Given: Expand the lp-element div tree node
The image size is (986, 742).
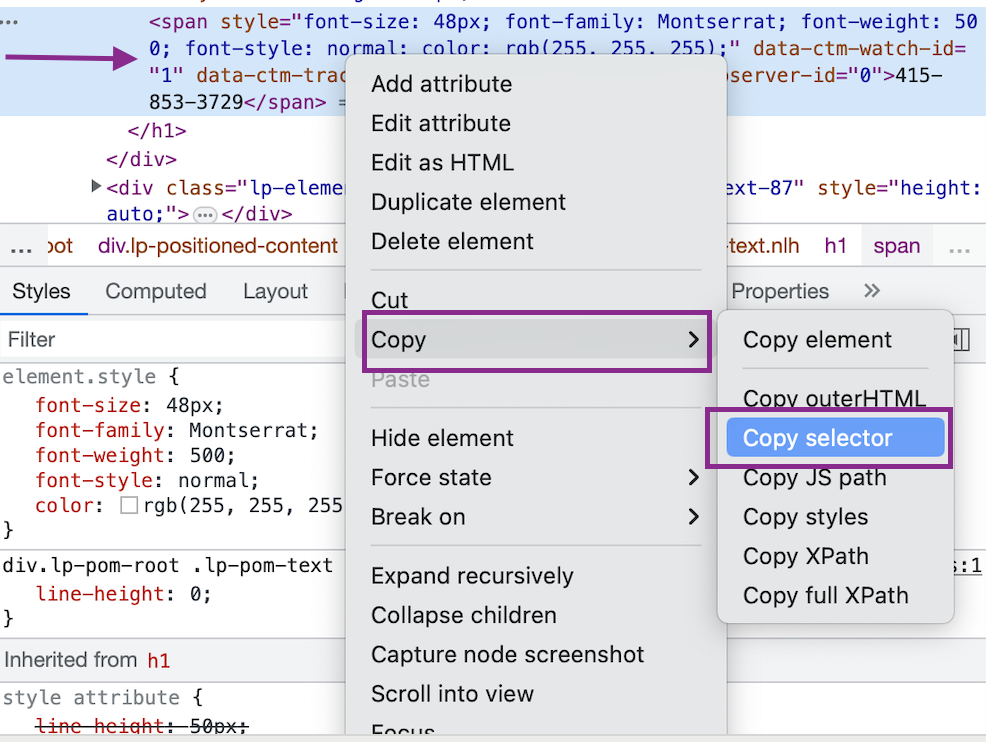Looking at the screenshot, I should [x=96, y=186].
